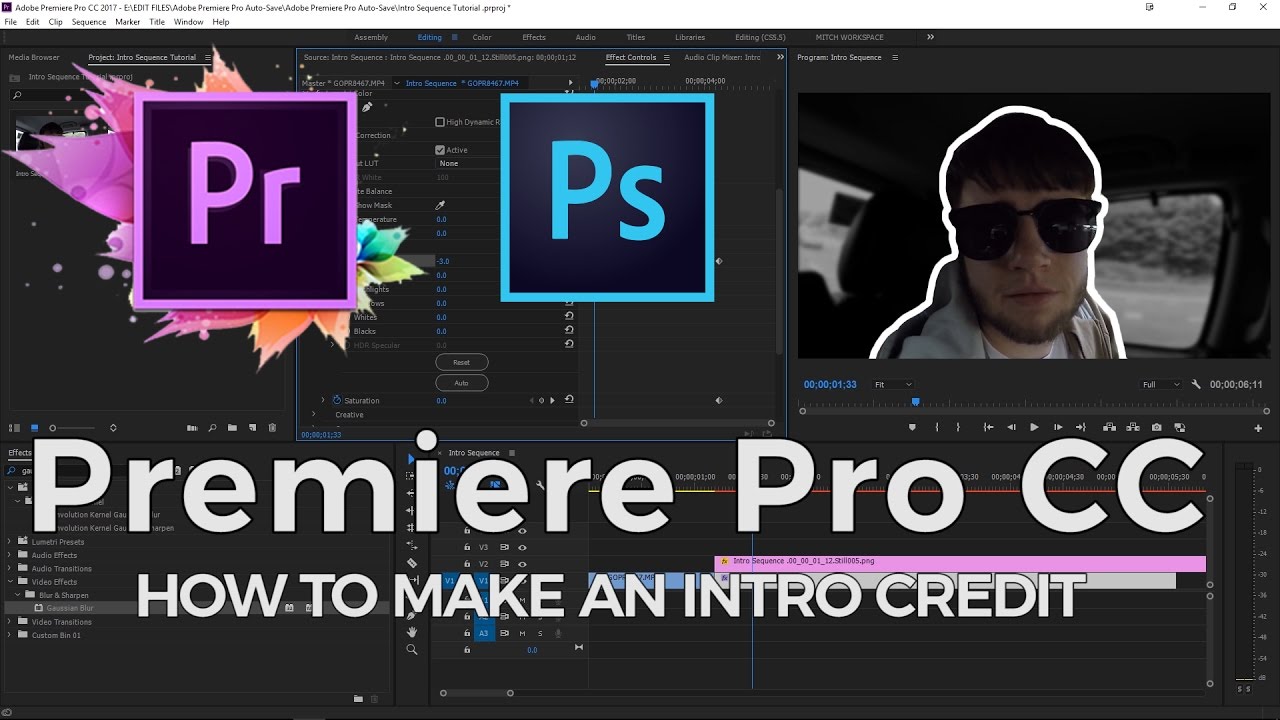
Task: Reset the Whites parameter
Action: pyautogui.click(x=569, y=316)
